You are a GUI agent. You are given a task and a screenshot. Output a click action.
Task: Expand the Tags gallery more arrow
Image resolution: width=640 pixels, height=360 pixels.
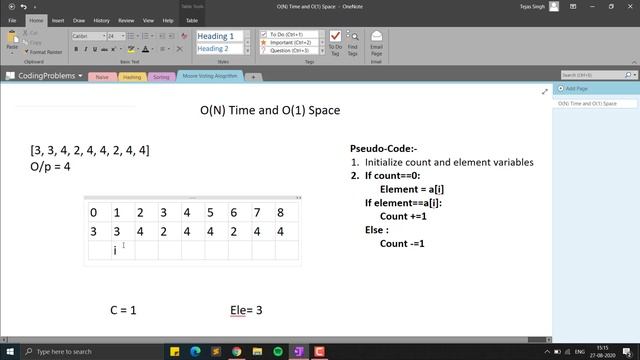[x=322, y=51]
